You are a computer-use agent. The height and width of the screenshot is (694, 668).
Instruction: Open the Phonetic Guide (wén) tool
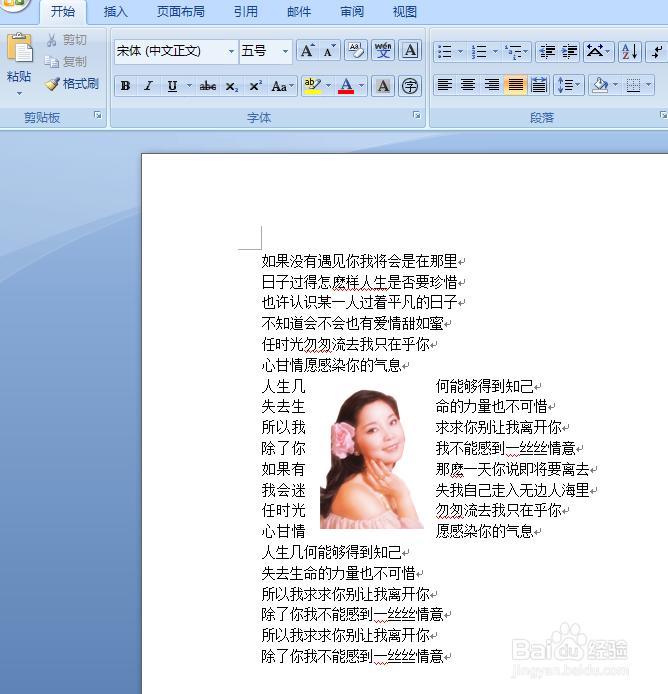383,51
